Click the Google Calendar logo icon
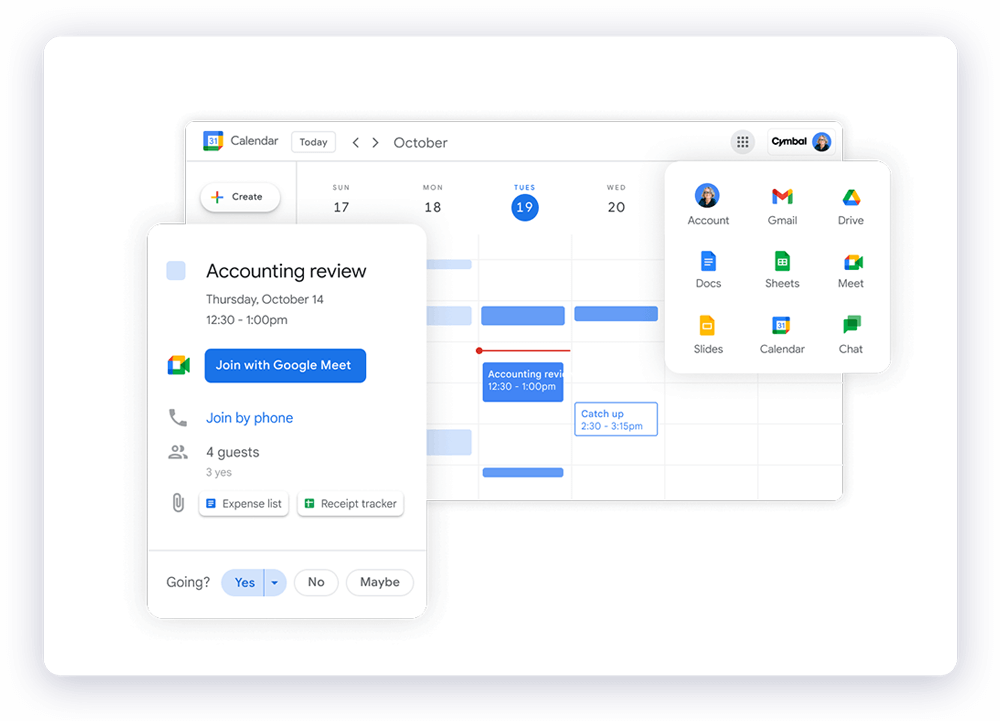Screen dimensions: 1000x721 click(x=213, y=140)
